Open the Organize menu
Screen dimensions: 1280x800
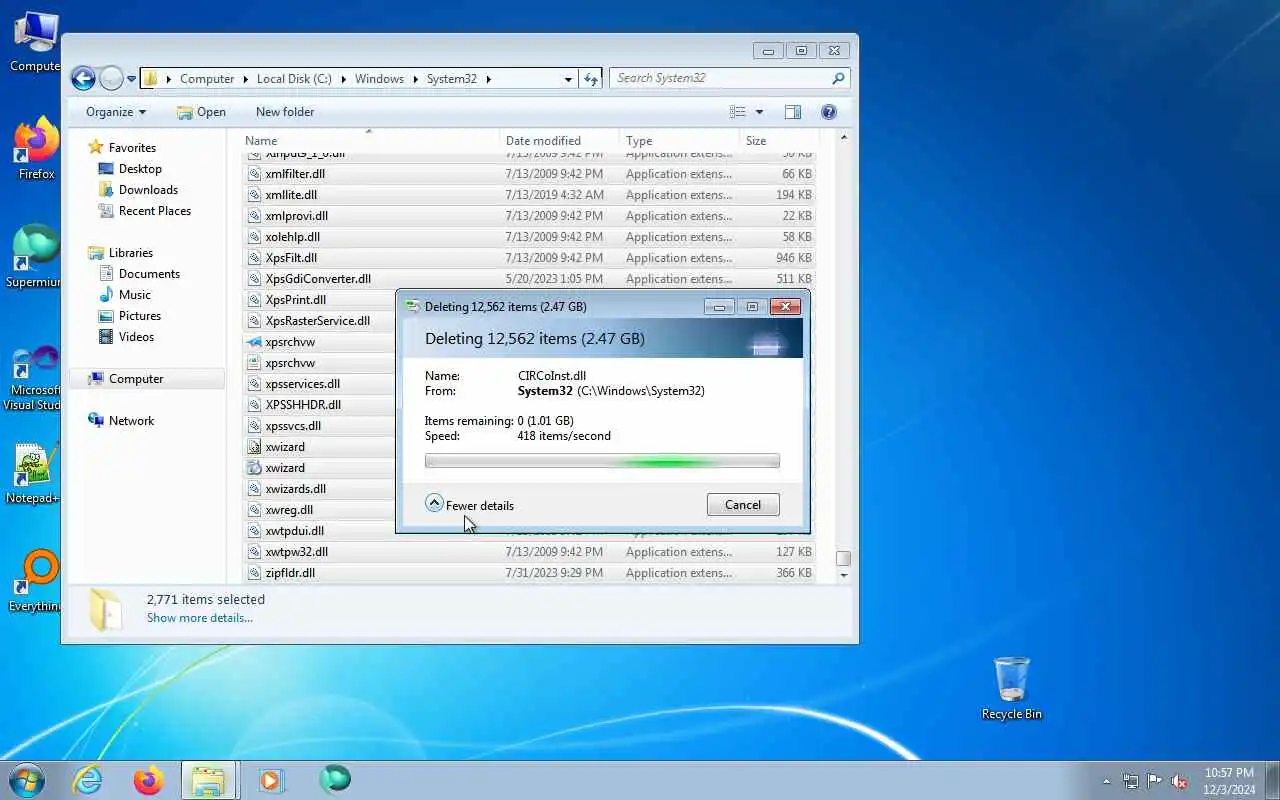point(116,112)
